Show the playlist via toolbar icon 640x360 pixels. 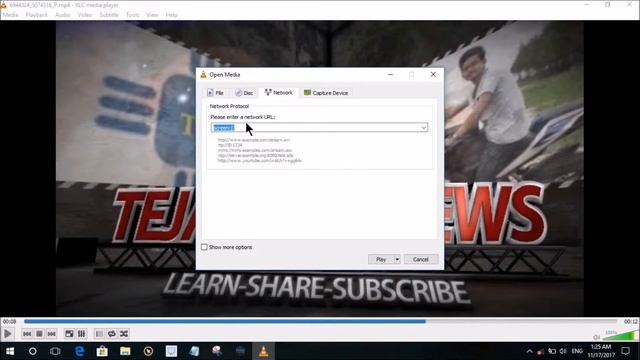[99, 334]
